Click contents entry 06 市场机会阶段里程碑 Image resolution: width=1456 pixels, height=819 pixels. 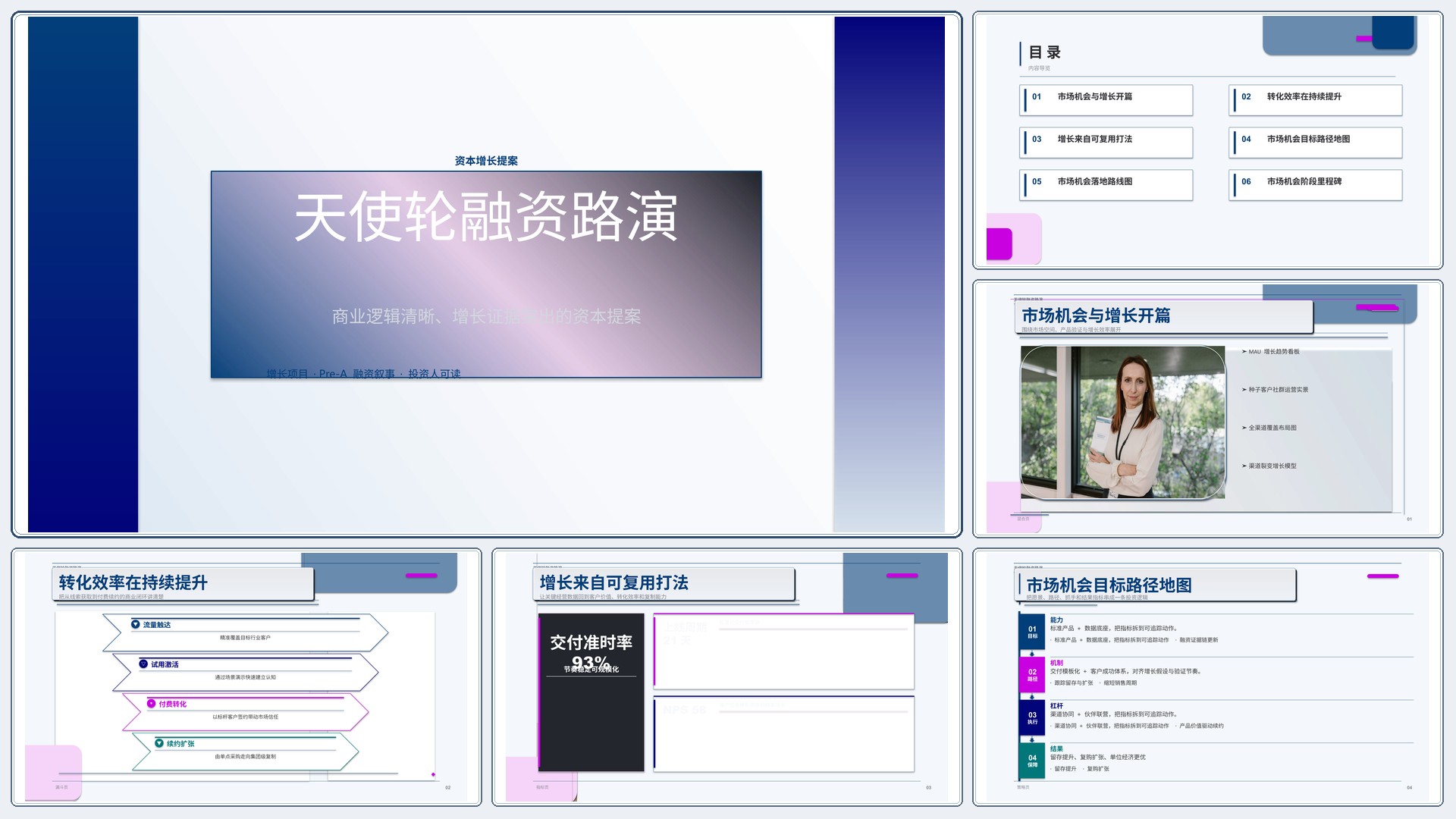[x=1316, y=185]
